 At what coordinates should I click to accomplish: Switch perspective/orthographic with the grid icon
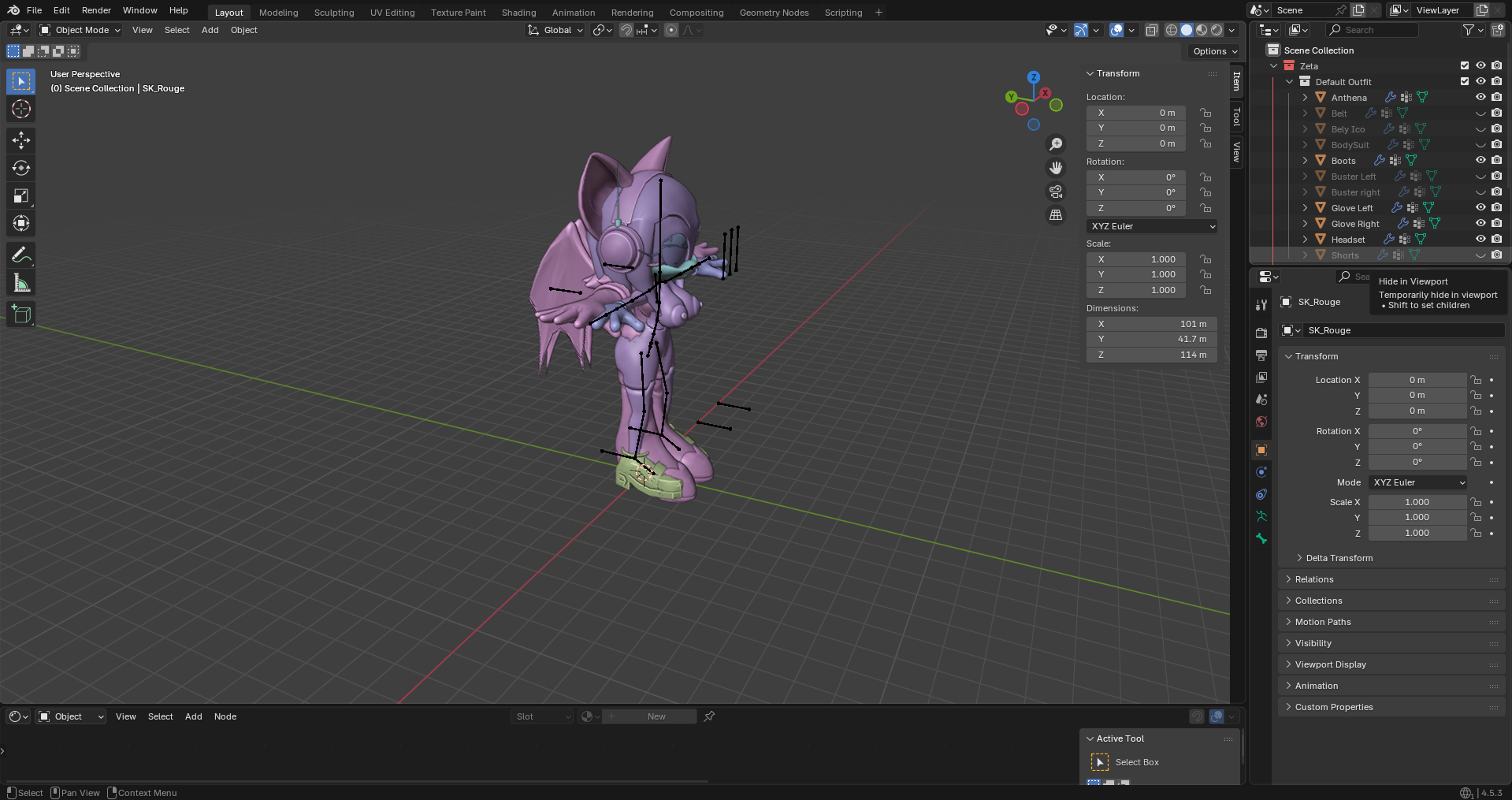pos(1056,215)
